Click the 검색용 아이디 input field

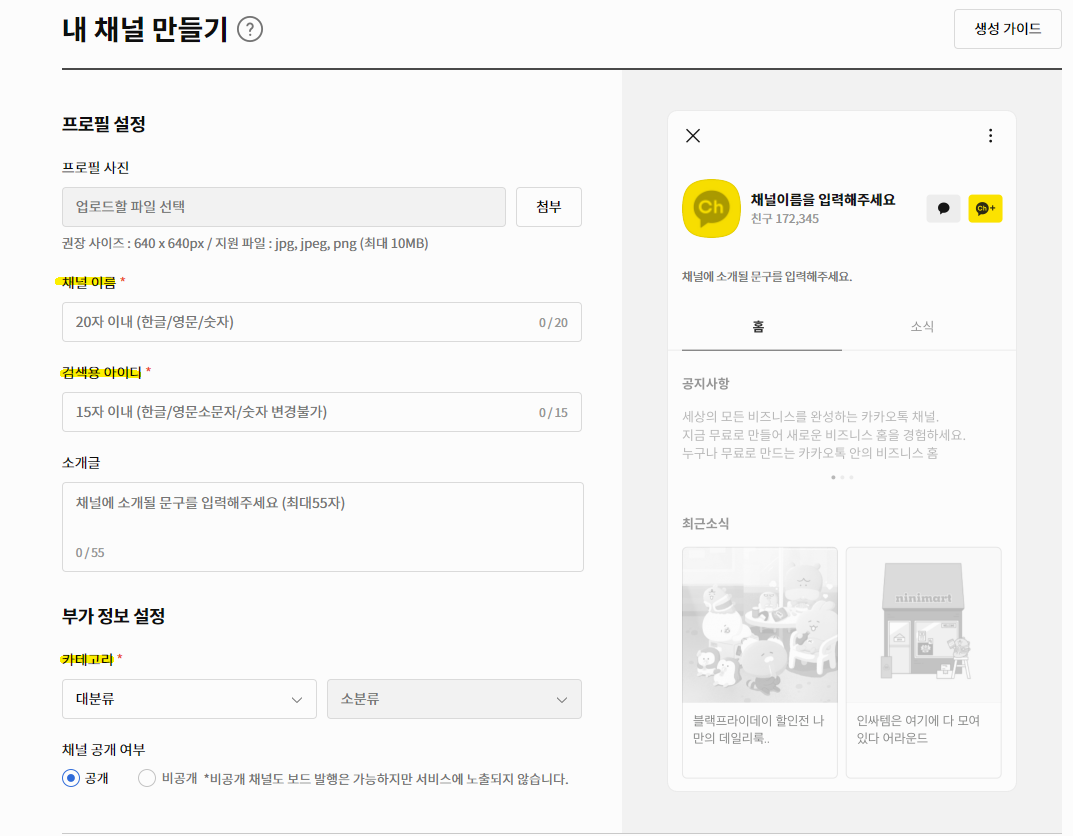click(322, 412)
